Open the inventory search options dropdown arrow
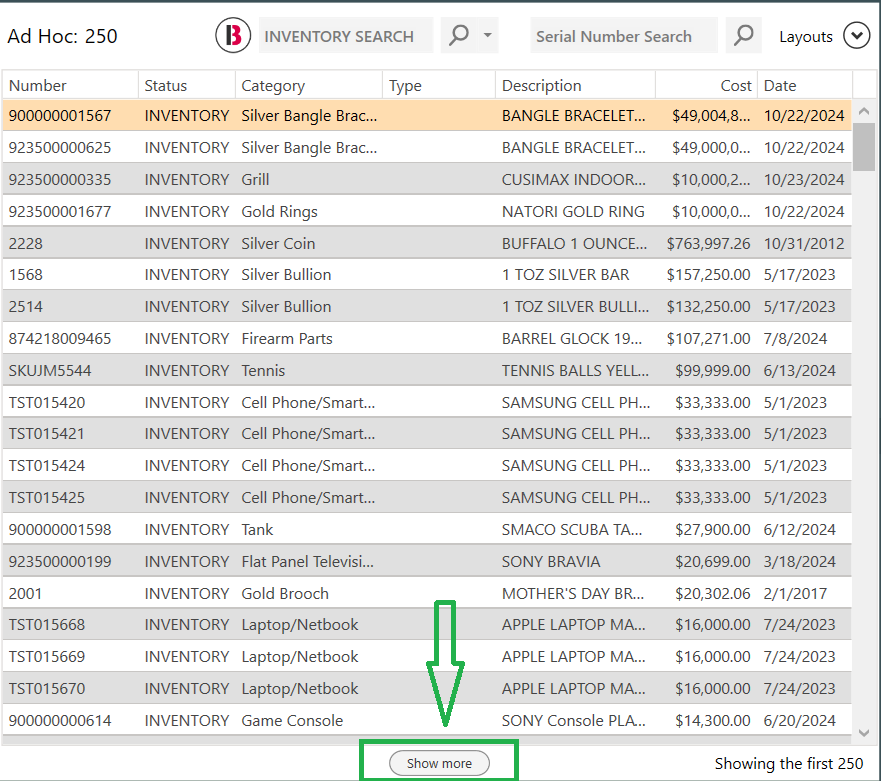The width and height of the screenshot is (881, 781). pyautogui.click(x=488, y=35)
